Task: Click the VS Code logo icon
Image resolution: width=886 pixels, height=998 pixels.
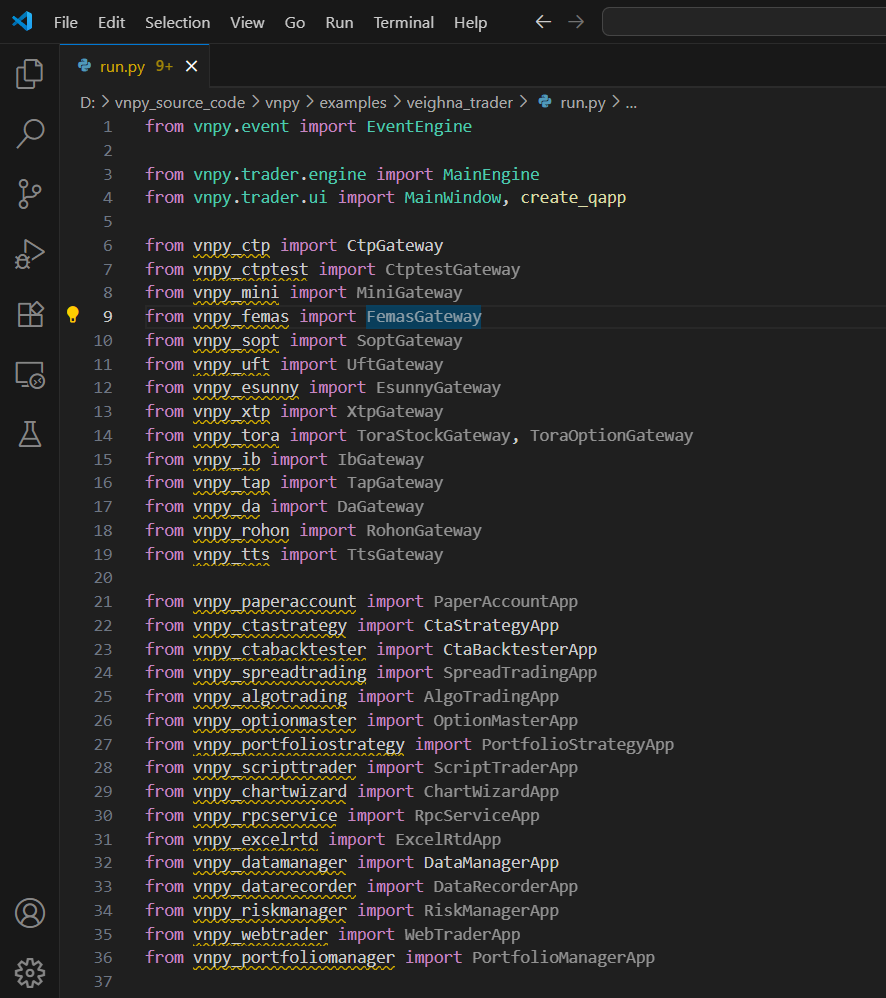Action: coord(22,21)
